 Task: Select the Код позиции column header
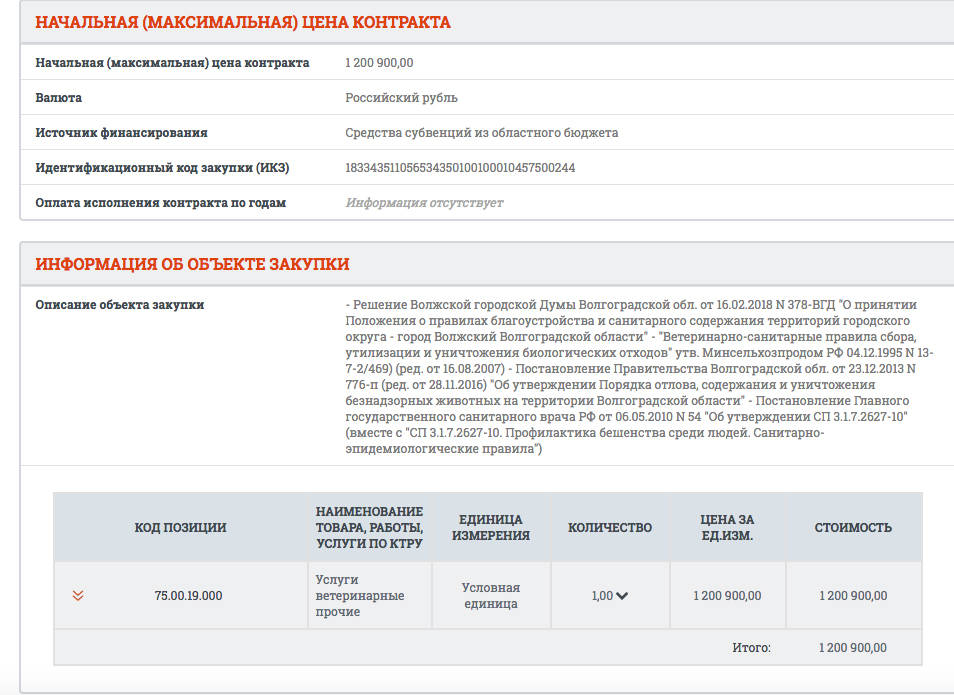point(180,528)
